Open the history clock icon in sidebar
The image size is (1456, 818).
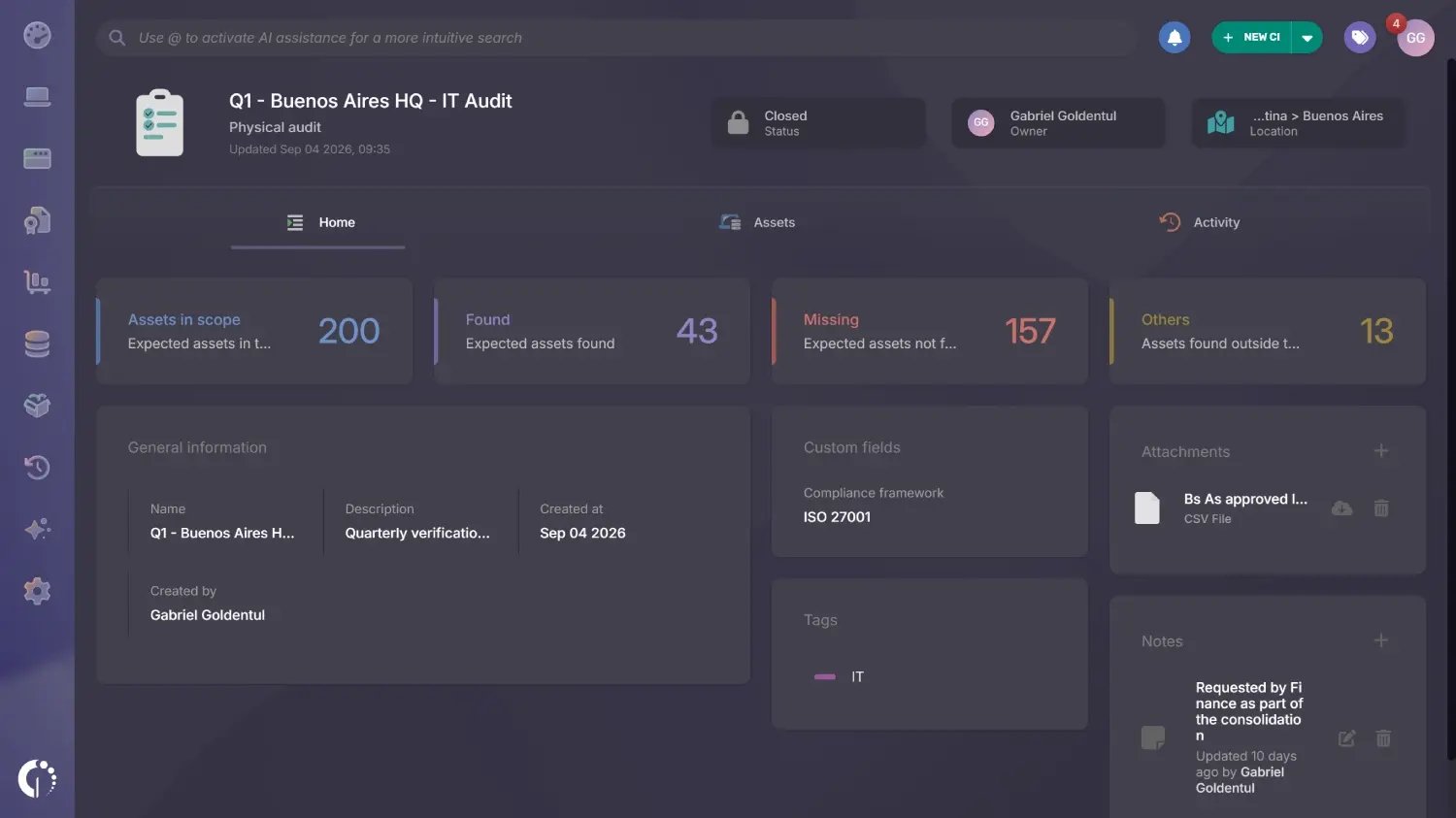(x=37, y=468)
